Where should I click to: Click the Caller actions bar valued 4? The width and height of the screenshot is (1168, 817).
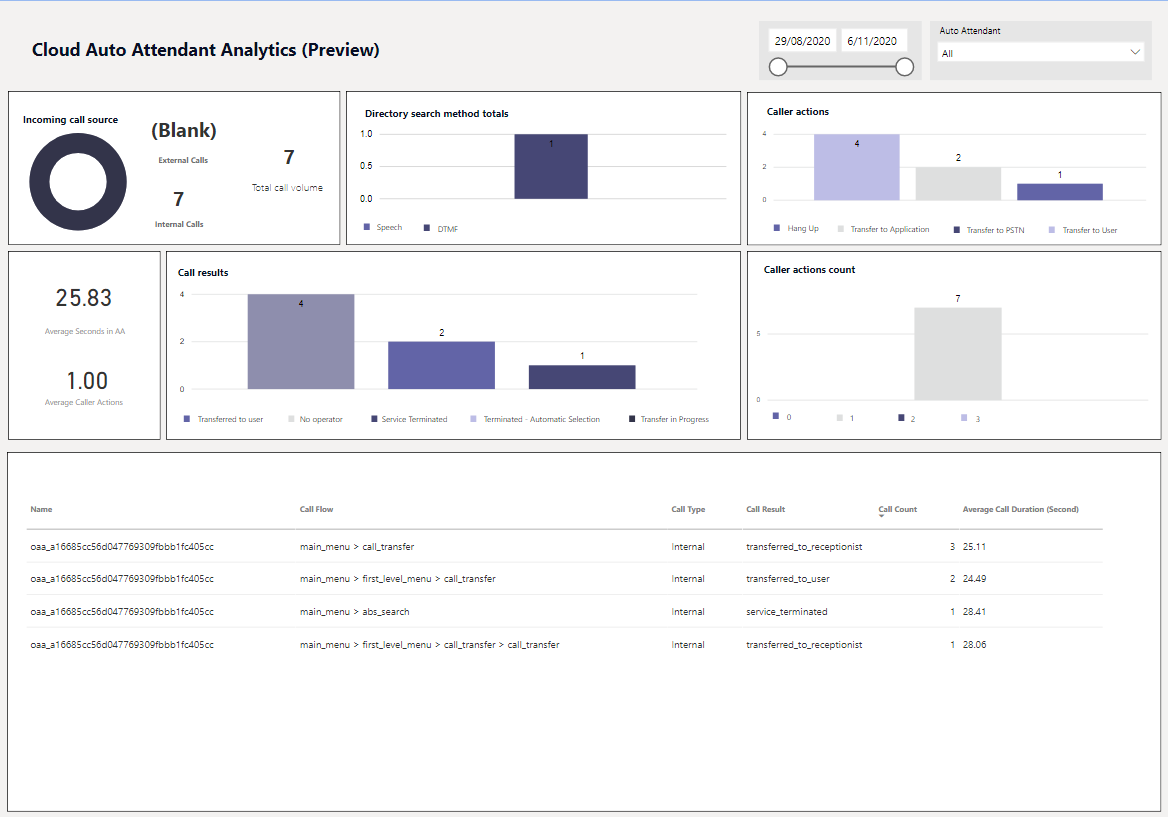857,167
